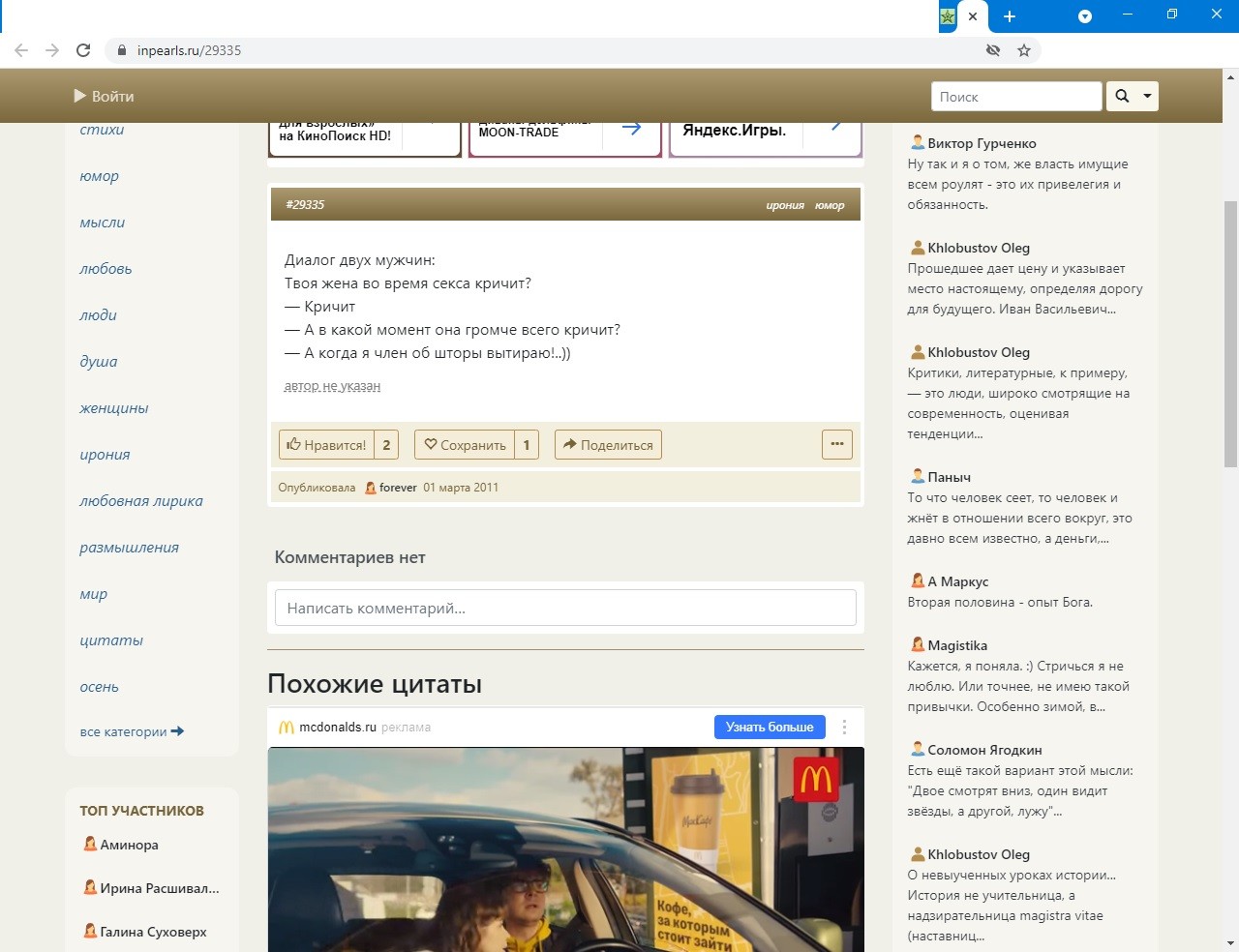Like the quote with the Нравится! button
This screenshot has width=1239, height=952.
coord(326,445)
